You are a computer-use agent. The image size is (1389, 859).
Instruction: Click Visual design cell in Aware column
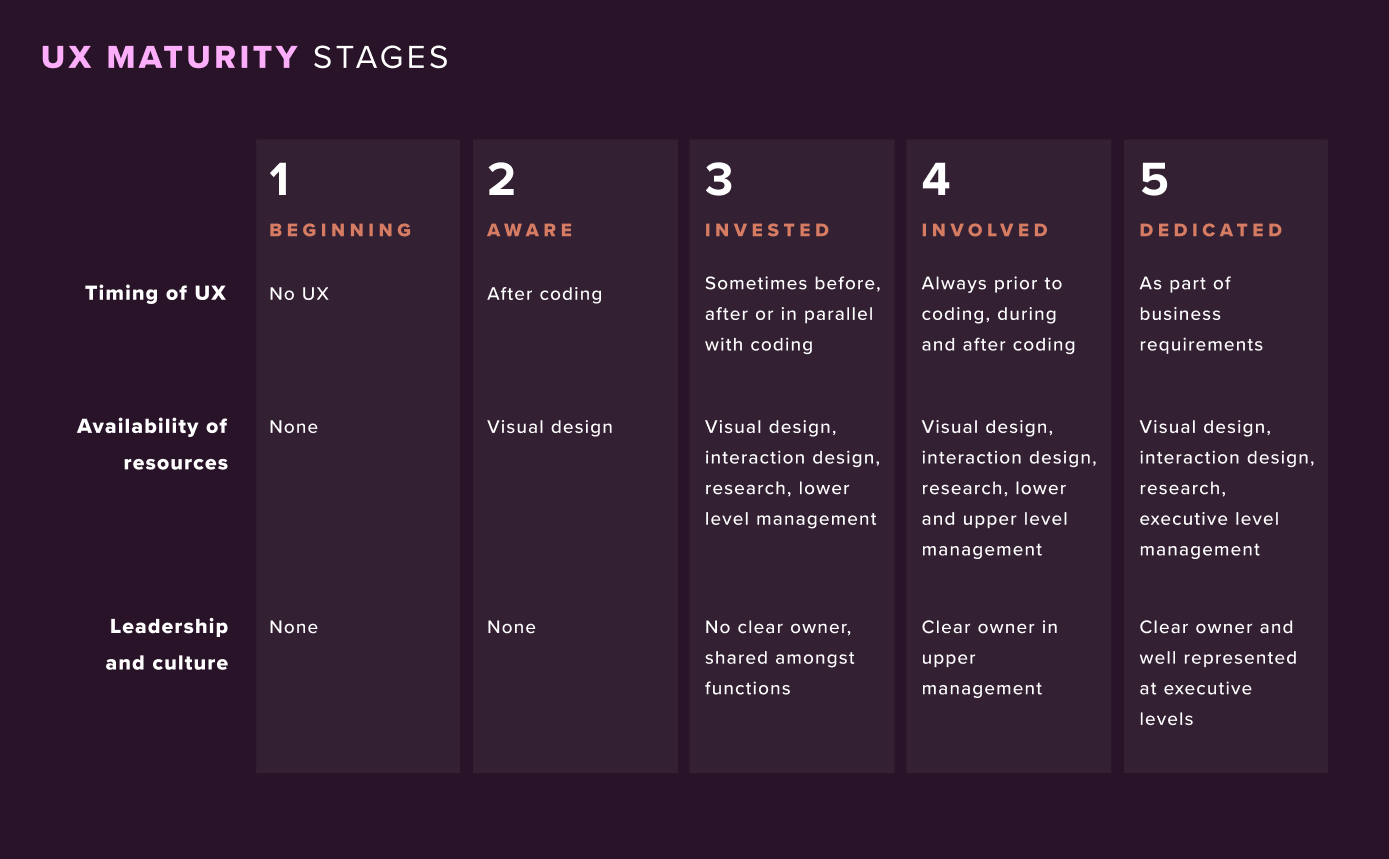tap(550, 427)
